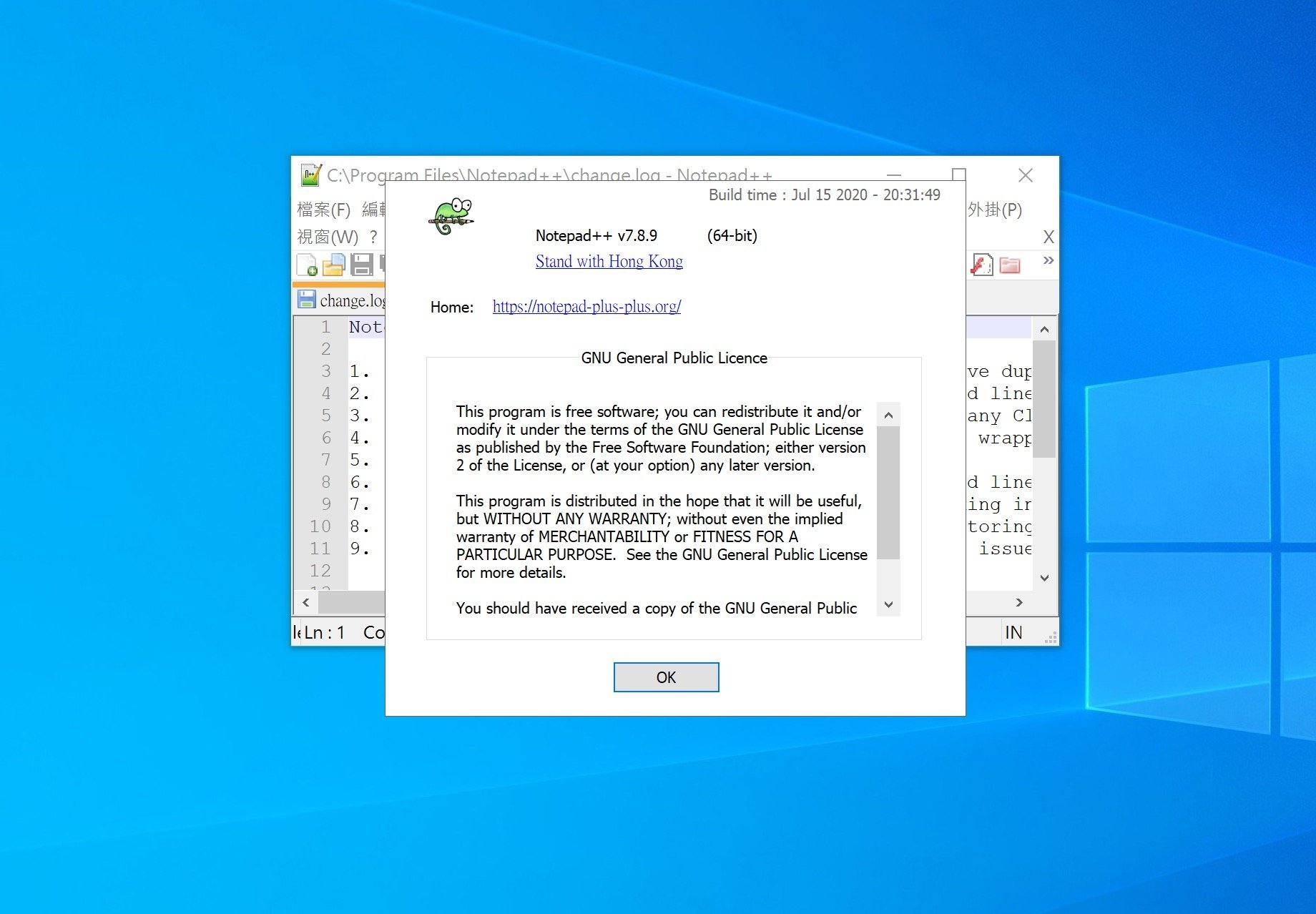
Task: Click the GNU General Public Licence heading
Action: [674, 358]
